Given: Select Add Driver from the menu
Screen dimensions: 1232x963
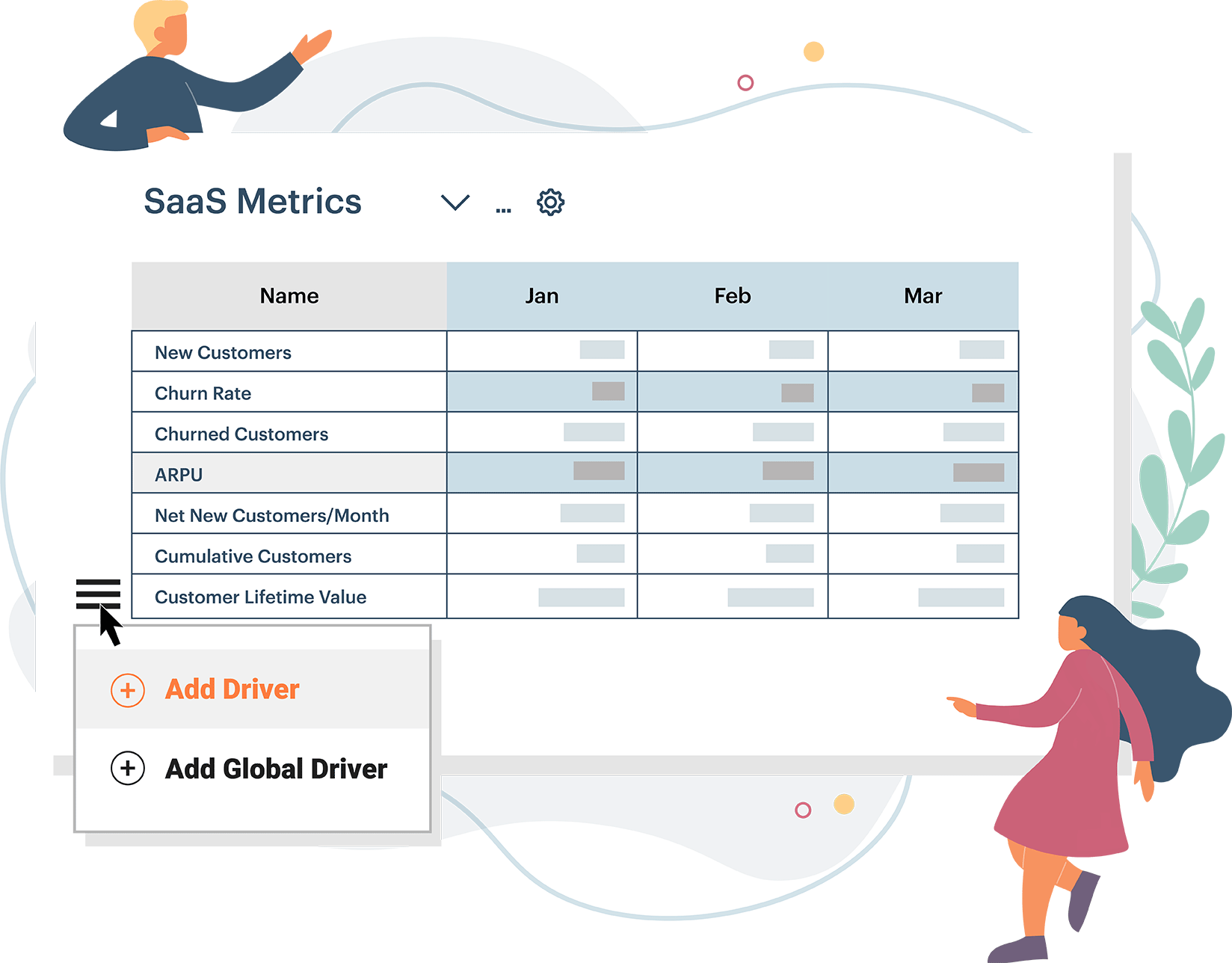Looking at the screenshot, I should [232, 689].
